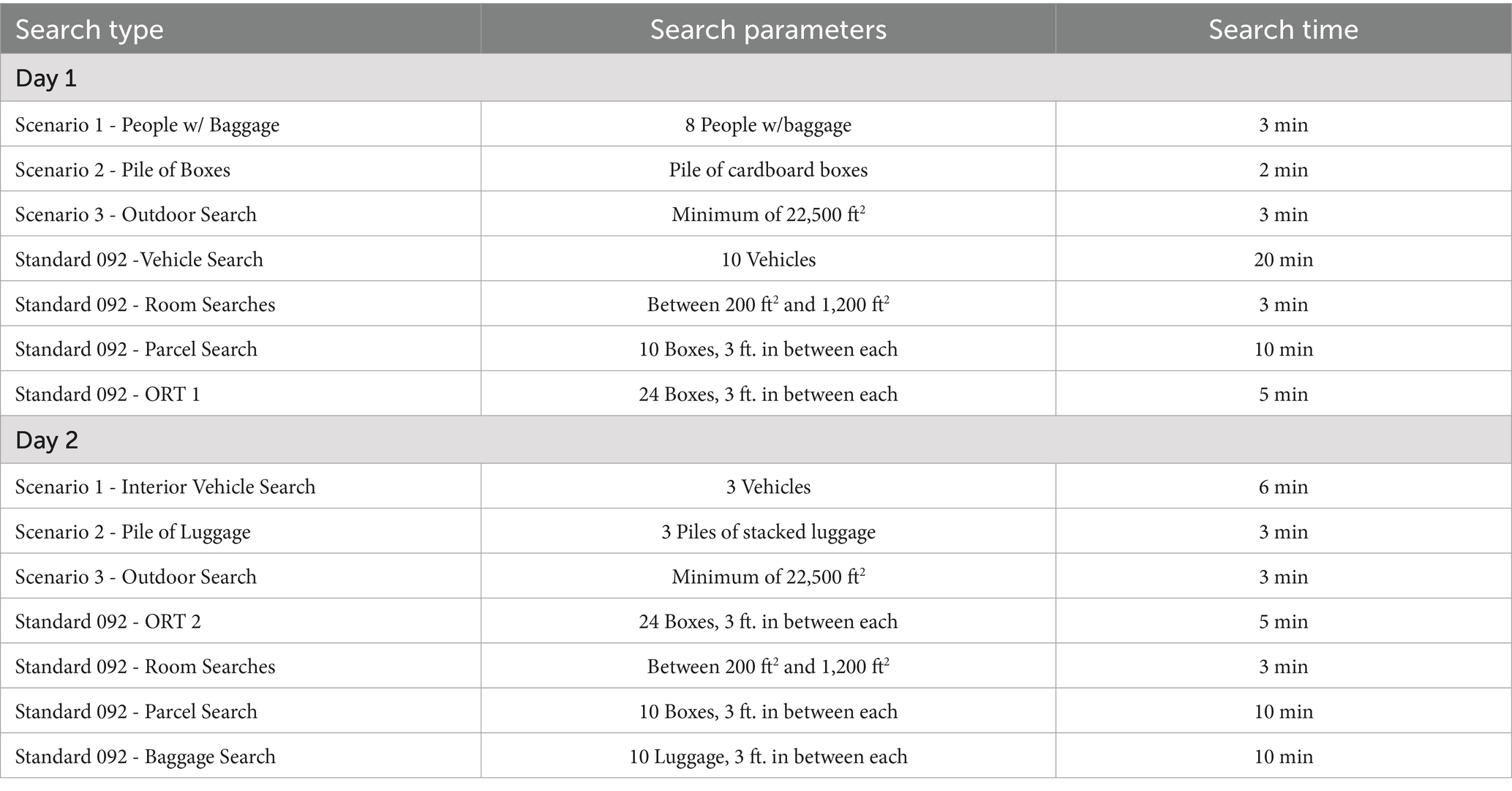Click the 10 Vehicles parameter cell
The width and height of the screenshot is (1512, 791).
click(x=768, y=260)
